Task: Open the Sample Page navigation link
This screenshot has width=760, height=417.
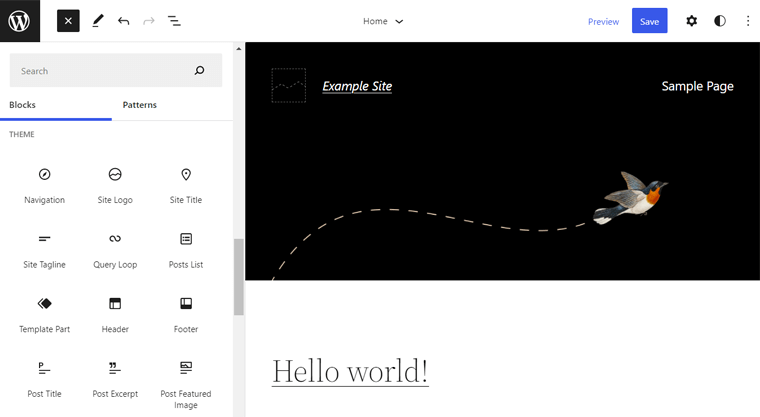Action: [697, 86]
